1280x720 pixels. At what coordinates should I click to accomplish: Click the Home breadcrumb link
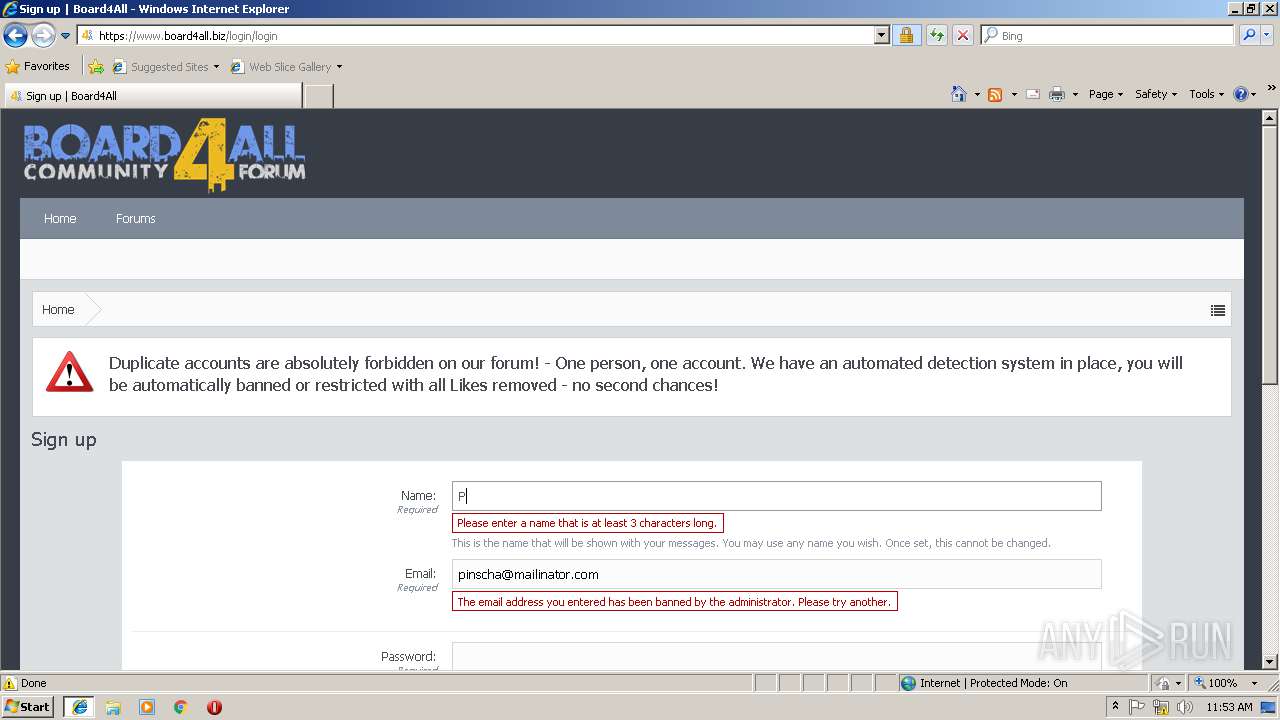(58, 309)
